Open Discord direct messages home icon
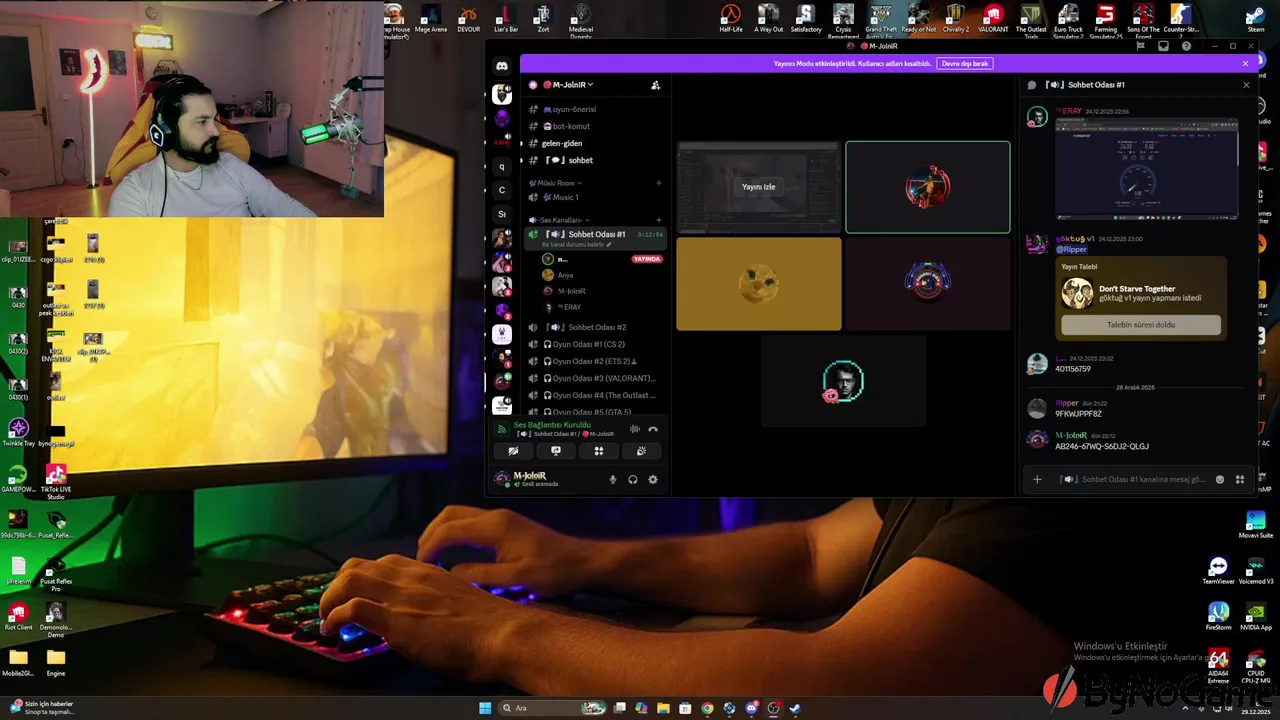 pos(502,66)
